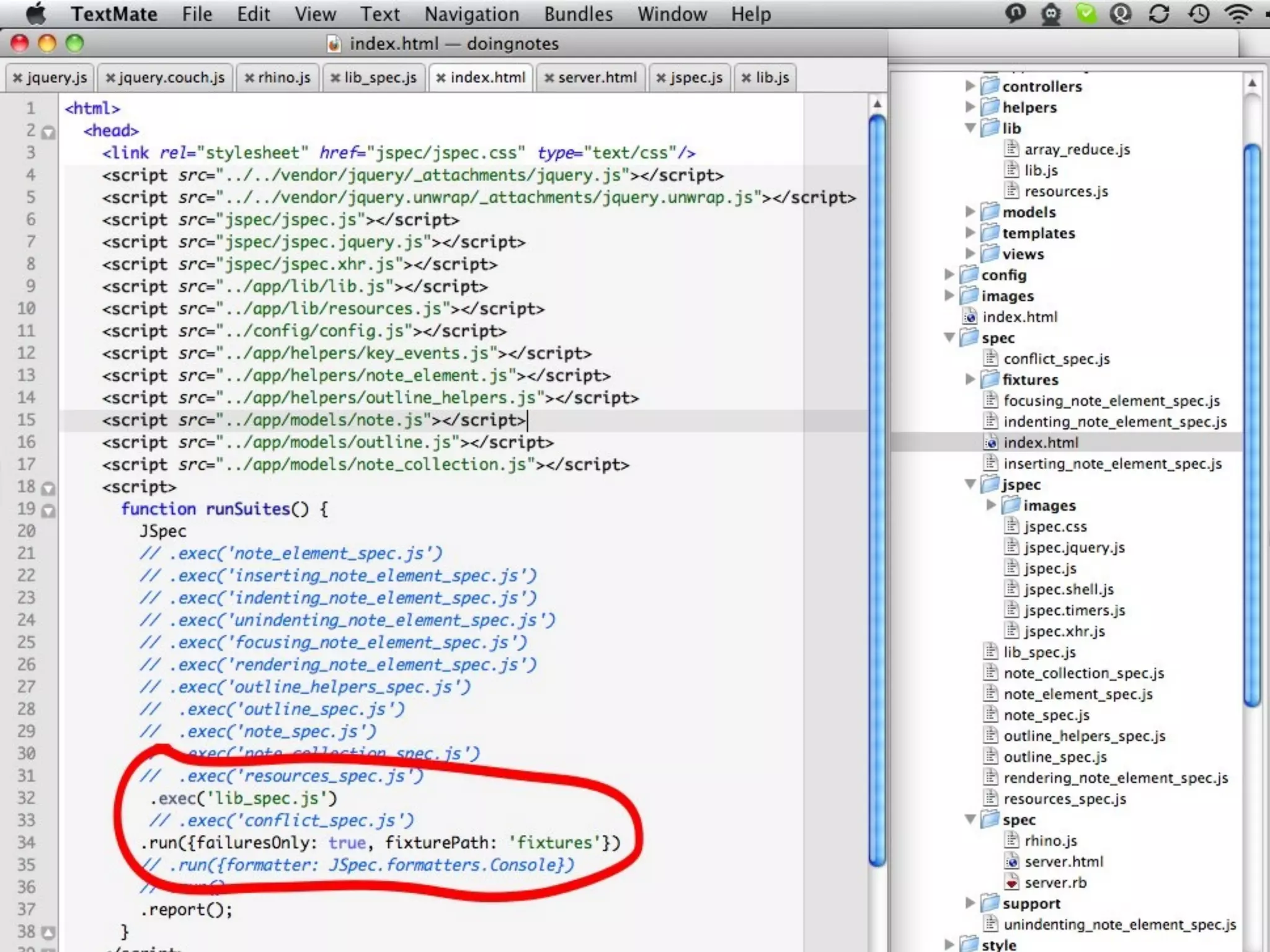This screenshot has height=952, width=1270.
Task: Select rhino.js file icon in drawer
Action: 1011,840
